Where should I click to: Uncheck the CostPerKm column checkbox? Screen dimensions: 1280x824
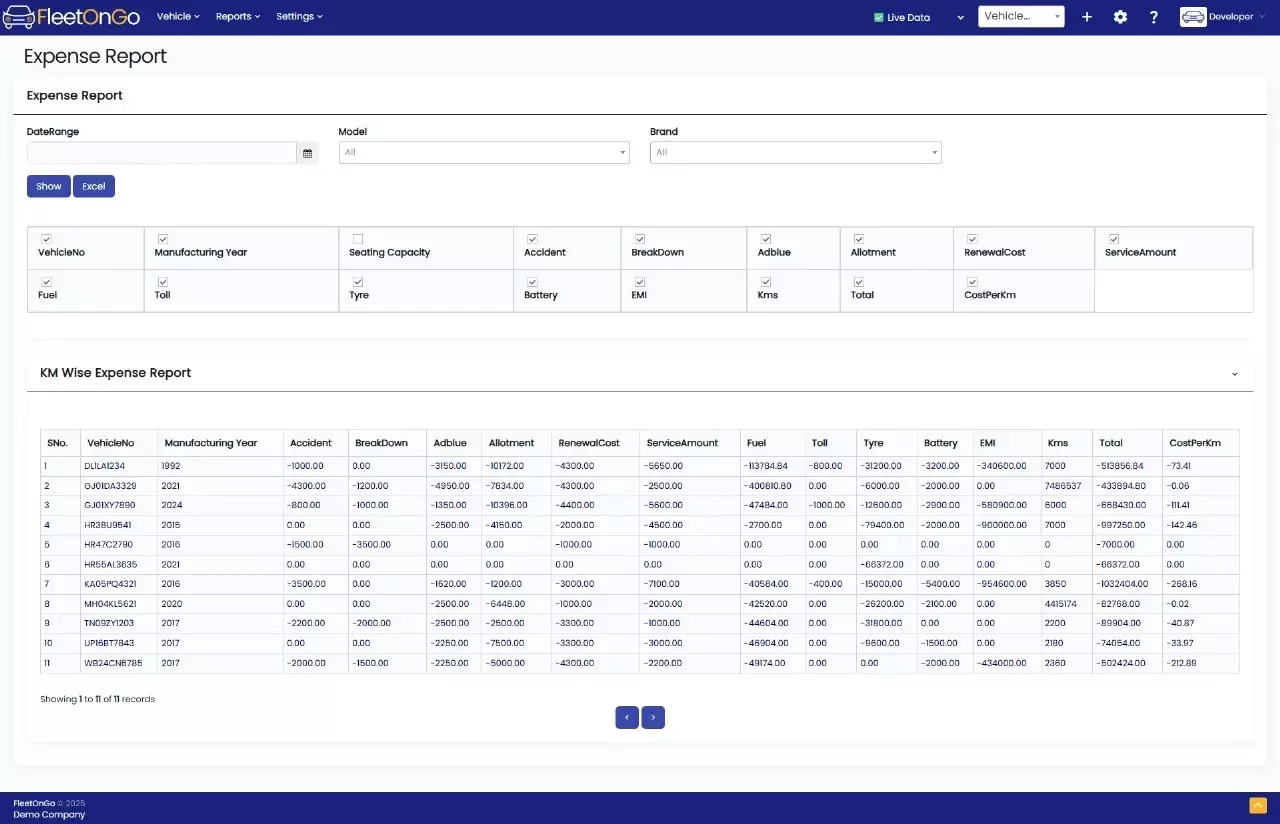coord(972,282)
